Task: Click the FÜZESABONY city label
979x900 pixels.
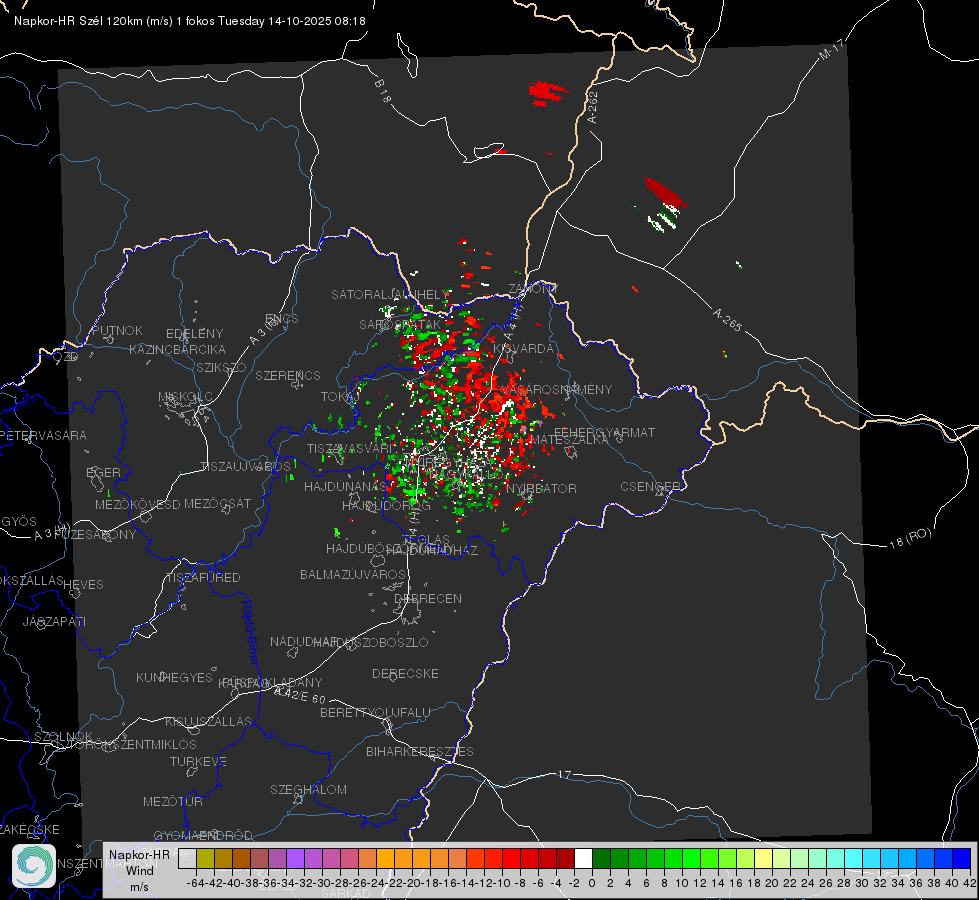Action: [94, 535]
